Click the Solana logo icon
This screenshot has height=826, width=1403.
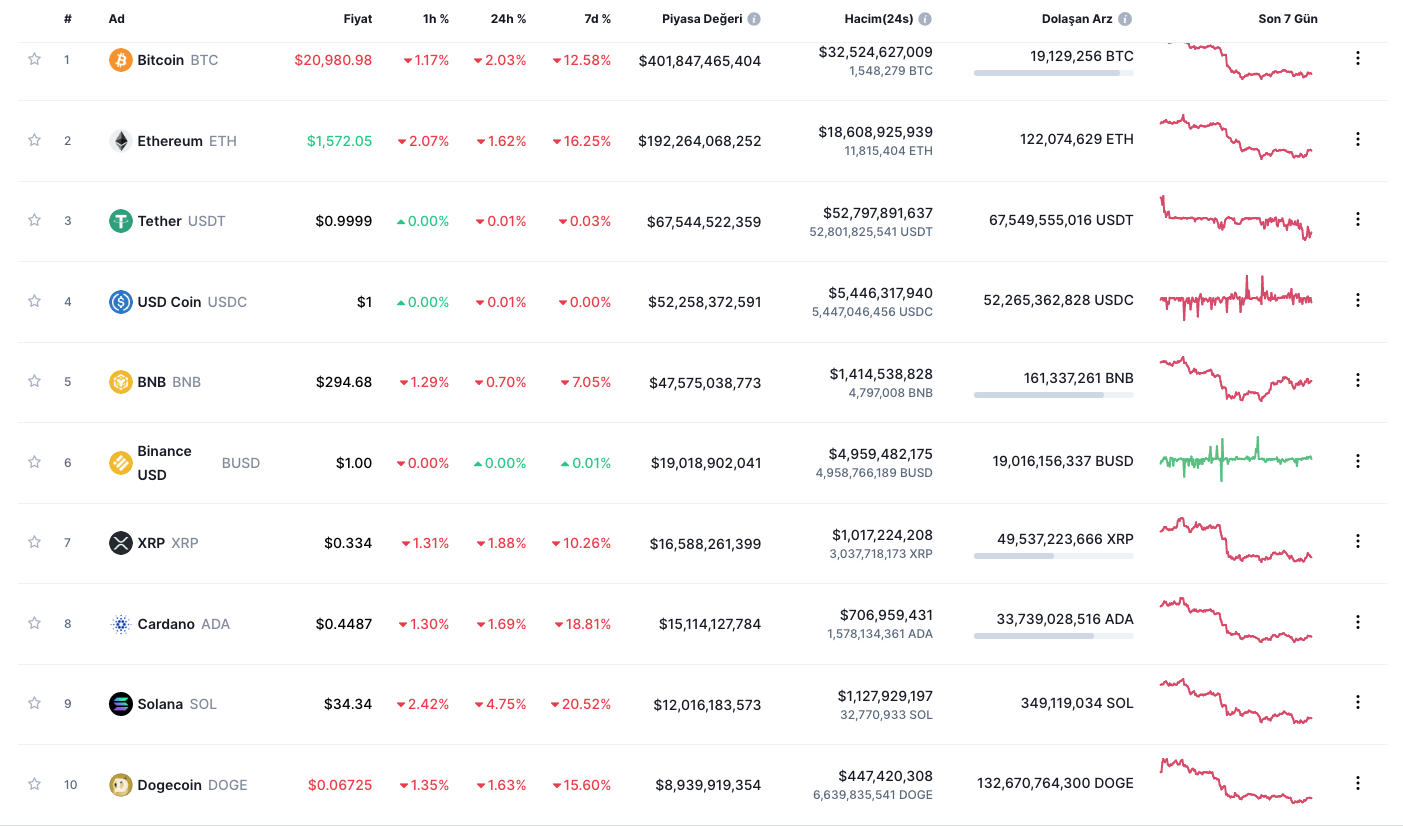[x=120, y=704]
